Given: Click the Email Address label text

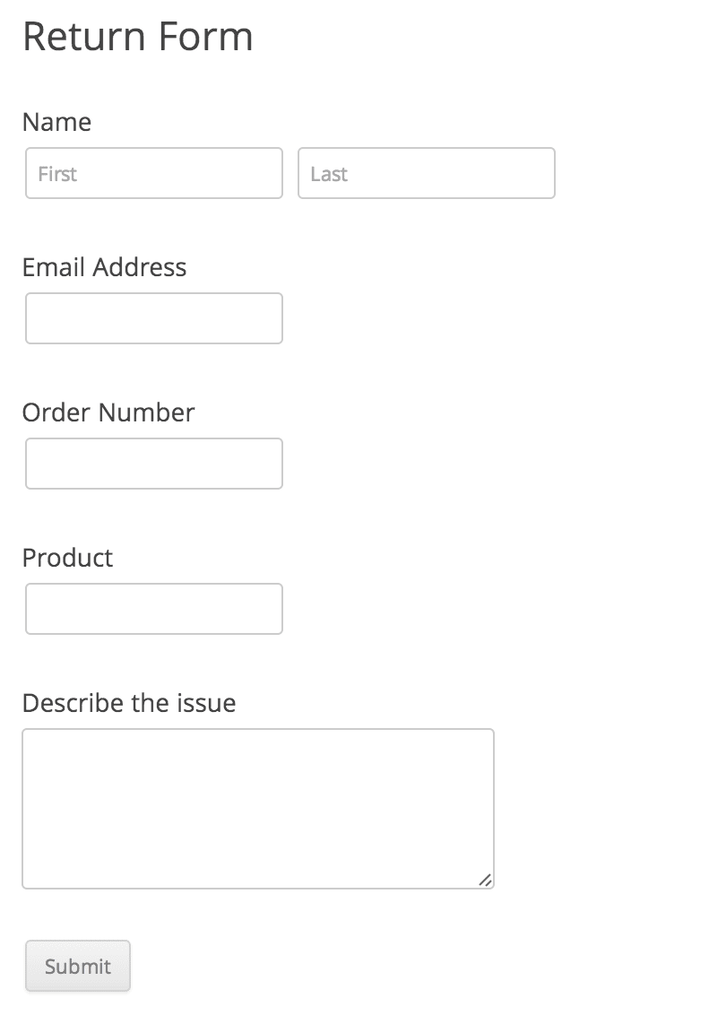Looking at the screenshot, I should 104,267.
